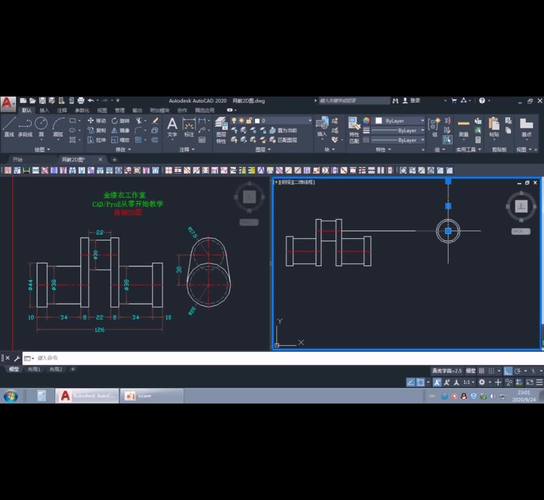The height and width of the screenshot is (500, 544).
Task: Toggle the grid display in status bar
Action: point(481,371)
